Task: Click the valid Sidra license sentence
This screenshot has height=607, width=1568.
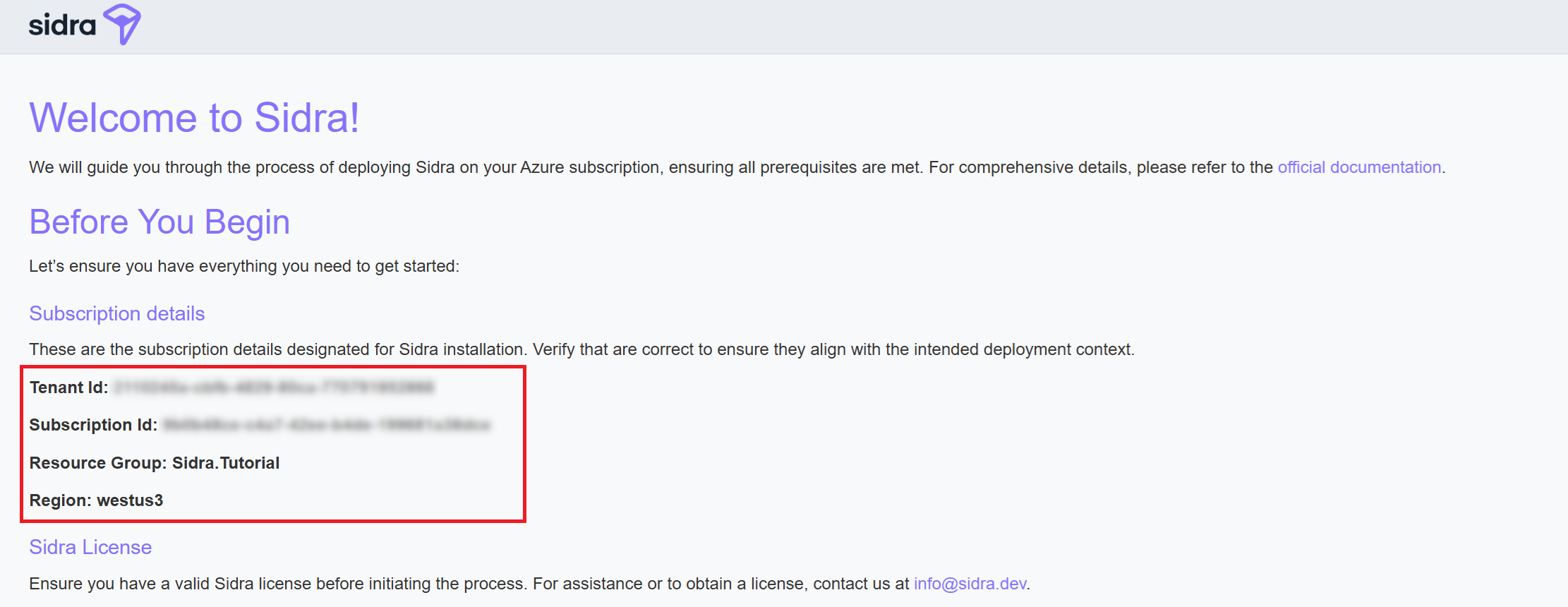Action: click(529, 584)
